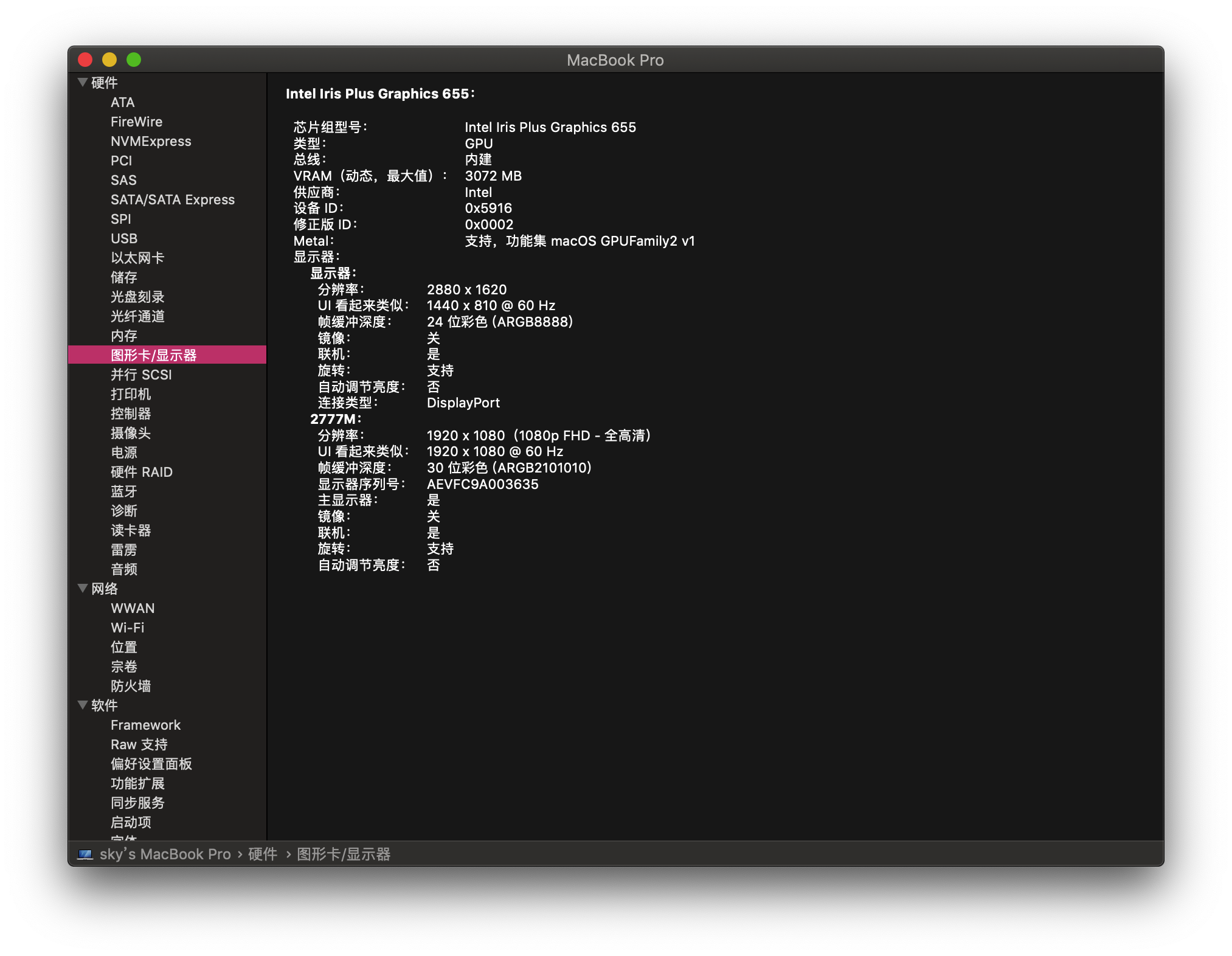Collapse the 硬件 disclosure triangle
The image size is (1232, 956).
(x=83, y=82)
